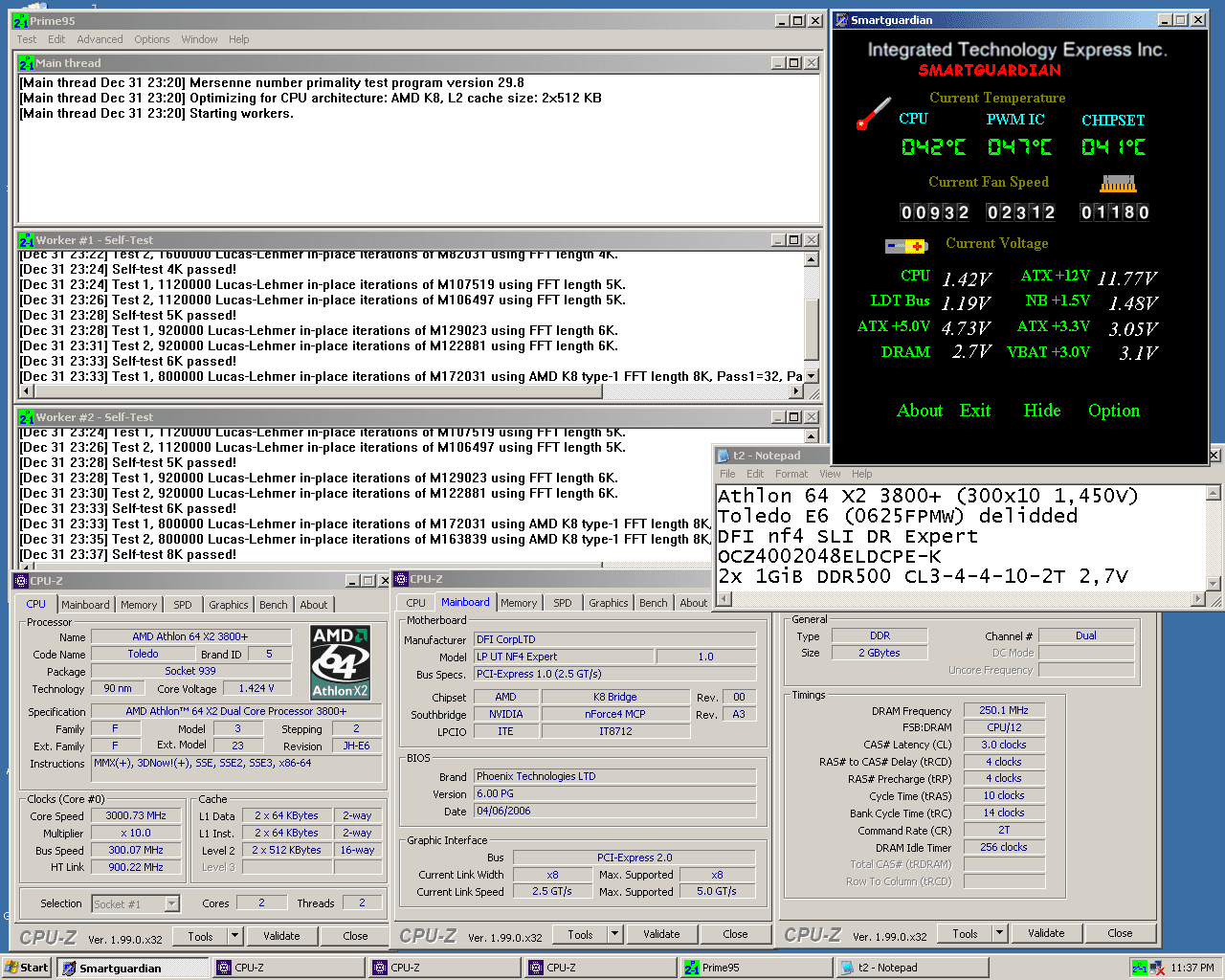Click the first CPU-Z window title icon
The width and height of the screenshot is (1225, 980).
tap(21, 581)
